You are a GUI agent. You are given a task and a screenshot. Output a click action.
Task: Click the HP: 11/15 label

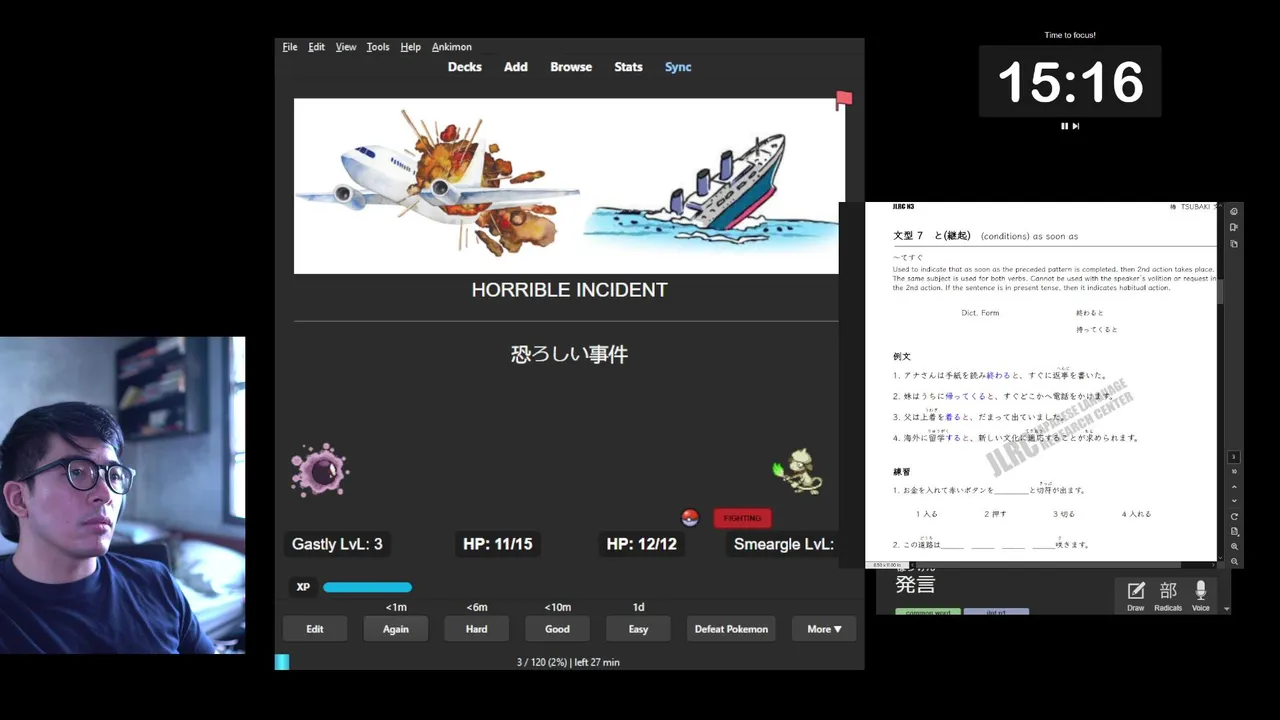[x=497, y=544]
